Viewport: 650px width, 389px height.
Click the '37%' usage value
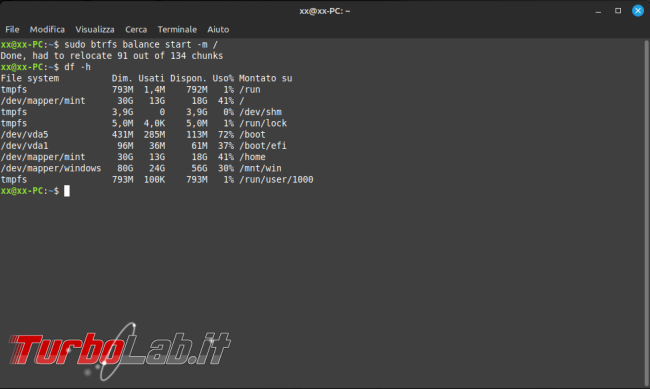226,146
